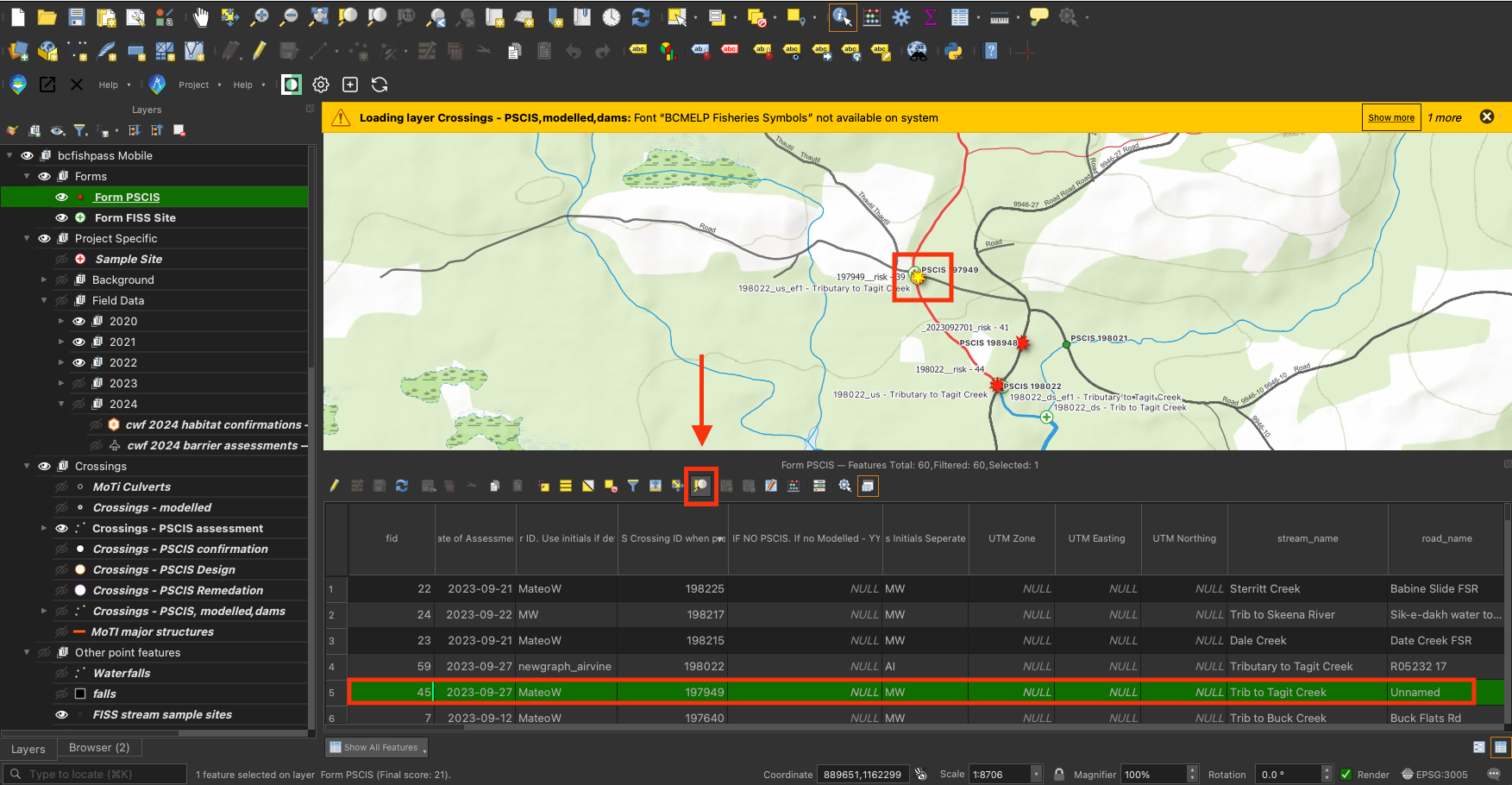Zoom to full extent
1512x785 pixels.
[x=319, y=17]
